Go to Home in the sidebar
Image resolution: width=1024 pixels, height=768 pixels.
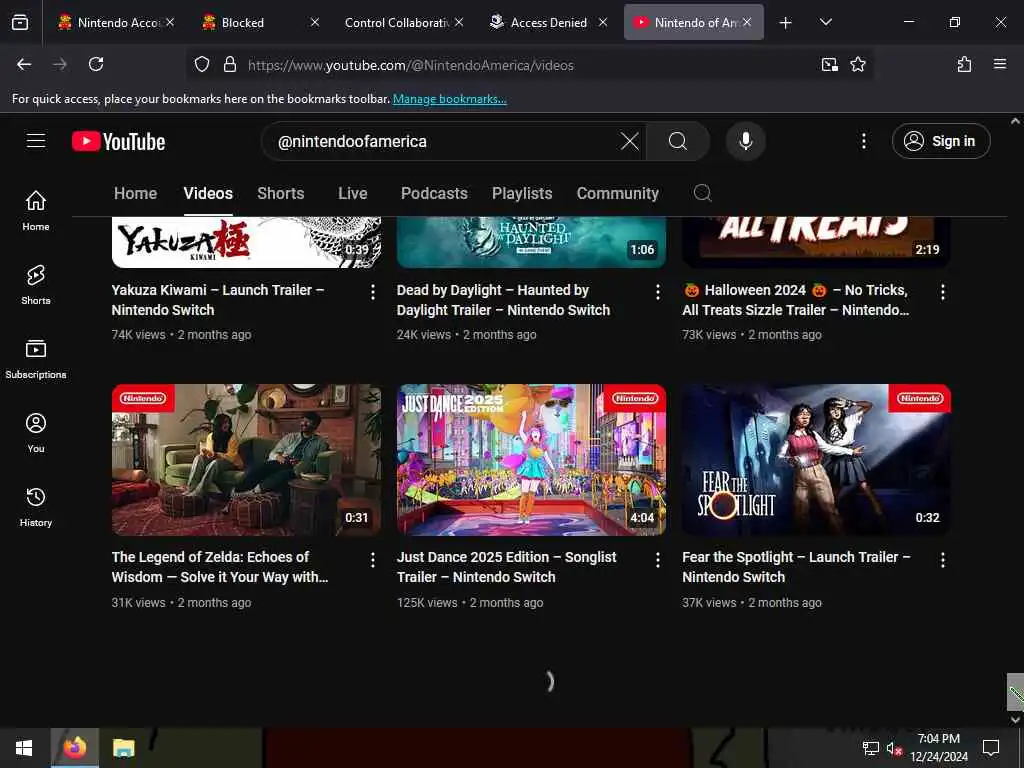[36, 210]
